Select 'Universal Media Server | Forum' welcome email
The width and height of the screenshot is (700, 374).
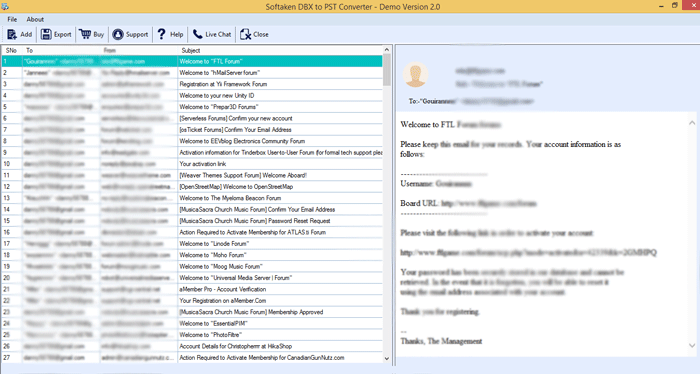(192, 278)
